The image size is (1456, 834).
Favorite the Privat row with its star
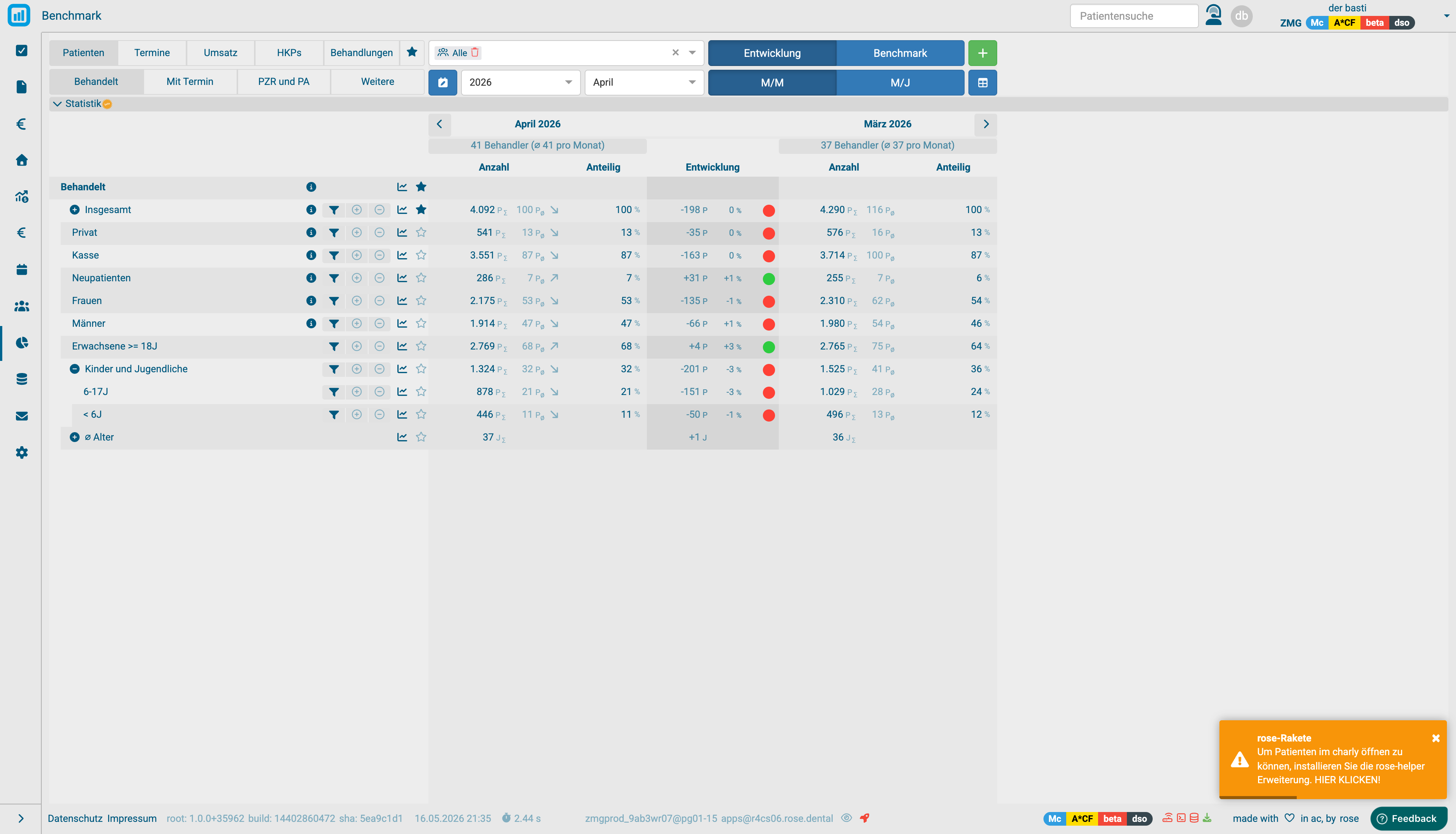coord(421,232)
